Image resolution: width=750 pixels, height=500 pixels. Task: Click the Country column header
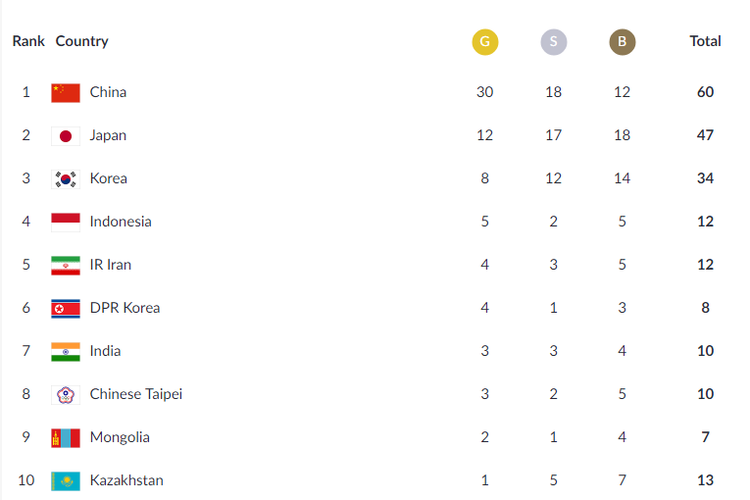(82, 42)
